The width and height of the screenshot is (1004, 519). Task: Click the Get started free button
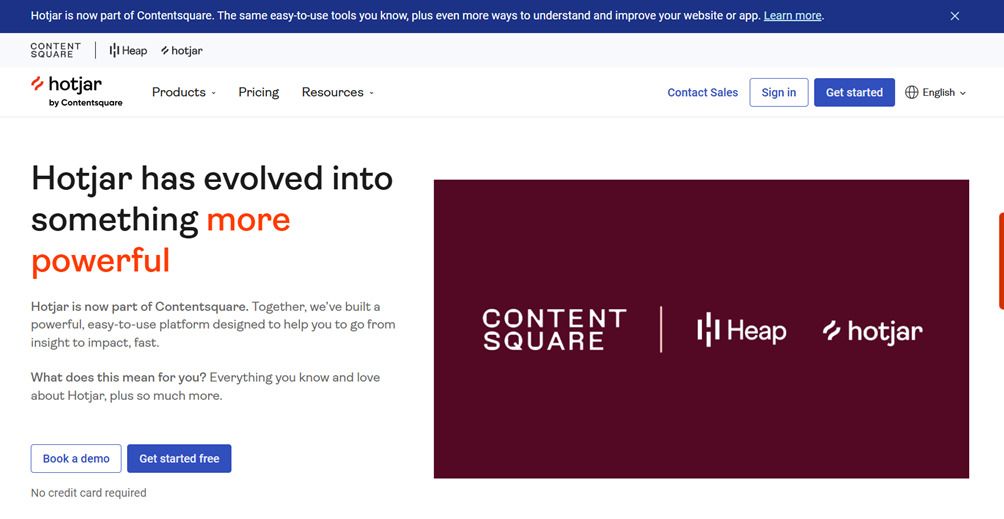[x=179, y=458]
